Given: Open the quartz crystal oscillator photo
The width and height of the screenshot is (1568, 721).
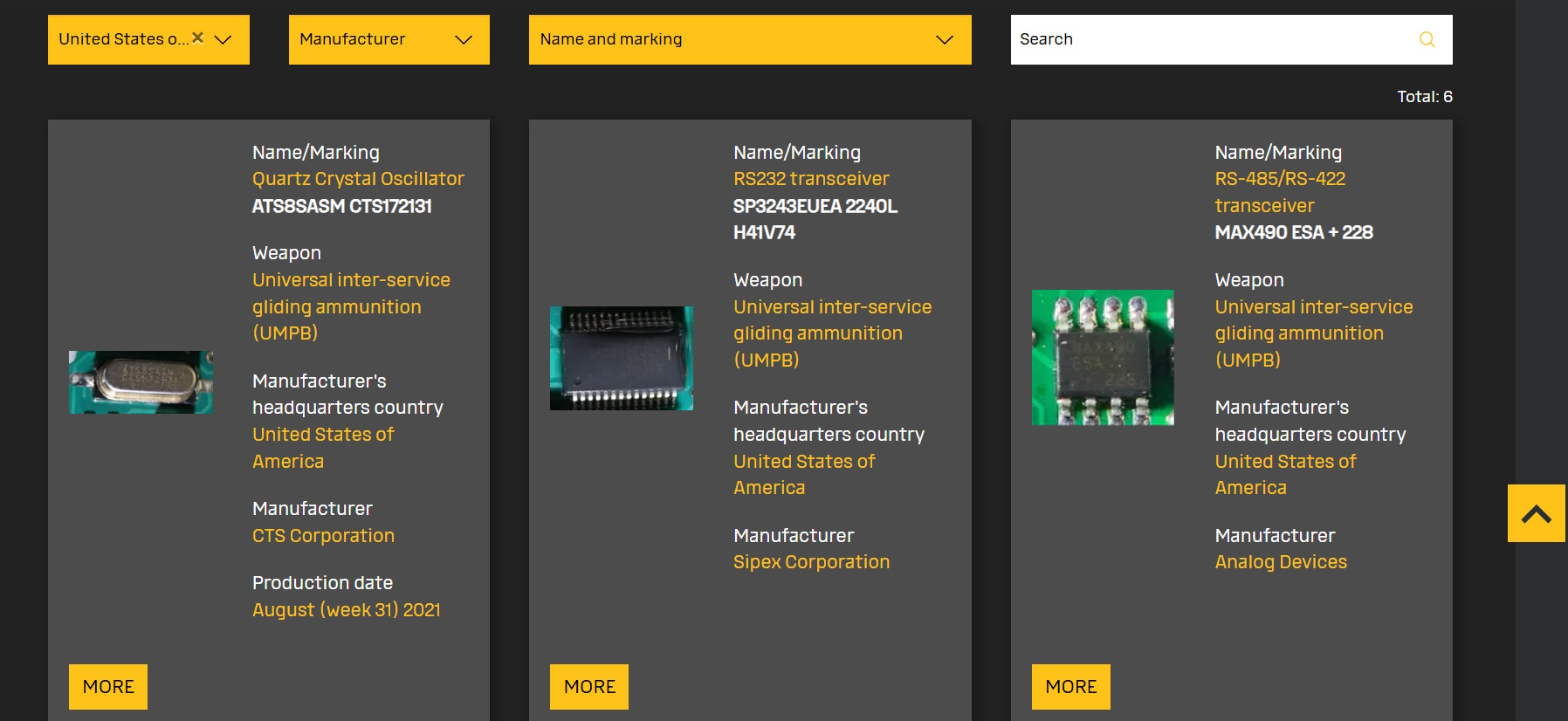Looking at the screenshot, I should point(141,382).
